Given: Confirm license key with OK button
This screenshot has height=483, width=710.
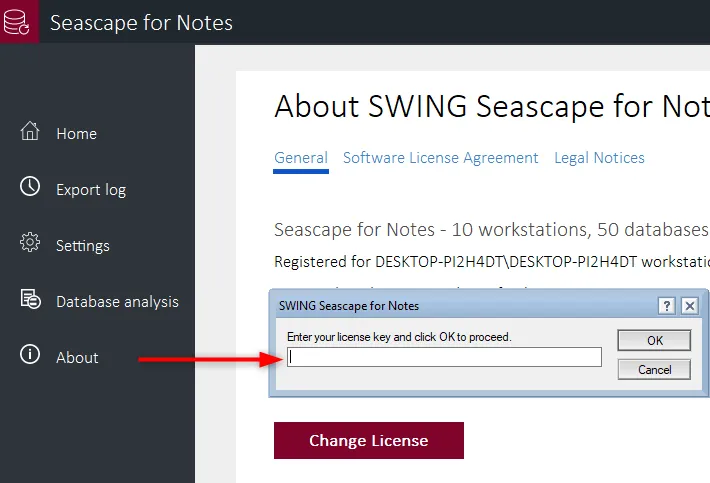Looking at the screenshot, I should 654,340.
